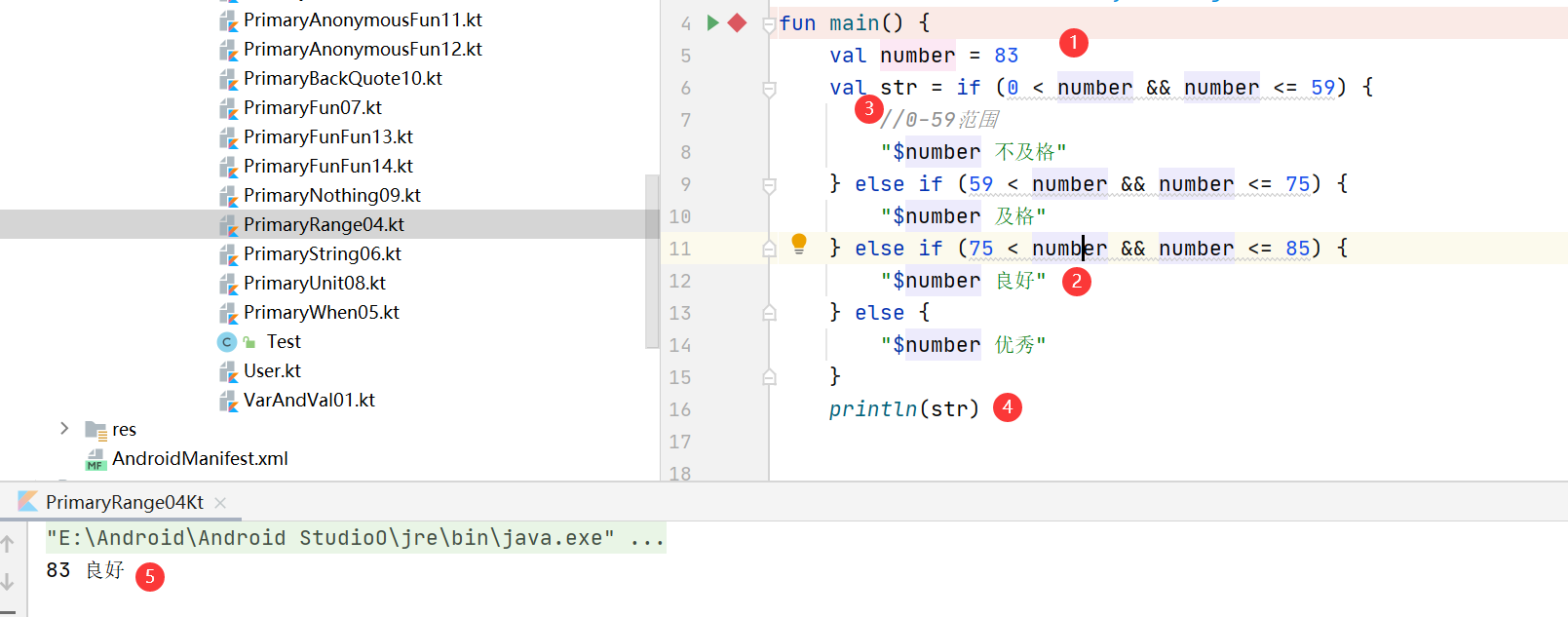Click the string "$number 及格"
Screen dimensions: 1568x617
pyautogui.click(x=963, y=216)
